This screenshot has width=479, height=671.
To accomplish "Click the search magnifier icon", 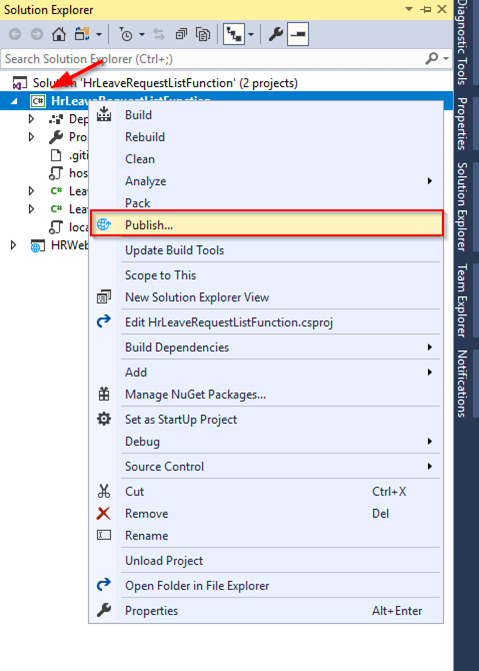I will pos(433,58).
